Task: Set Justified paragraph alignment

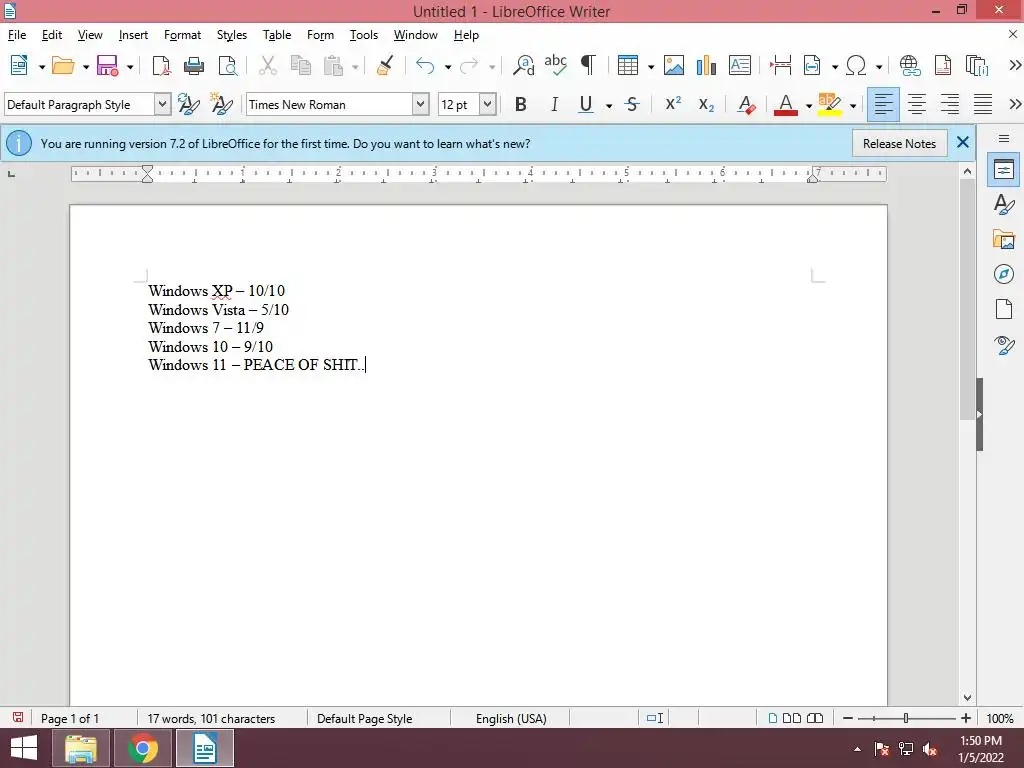Action: click(x=983, y=104)
